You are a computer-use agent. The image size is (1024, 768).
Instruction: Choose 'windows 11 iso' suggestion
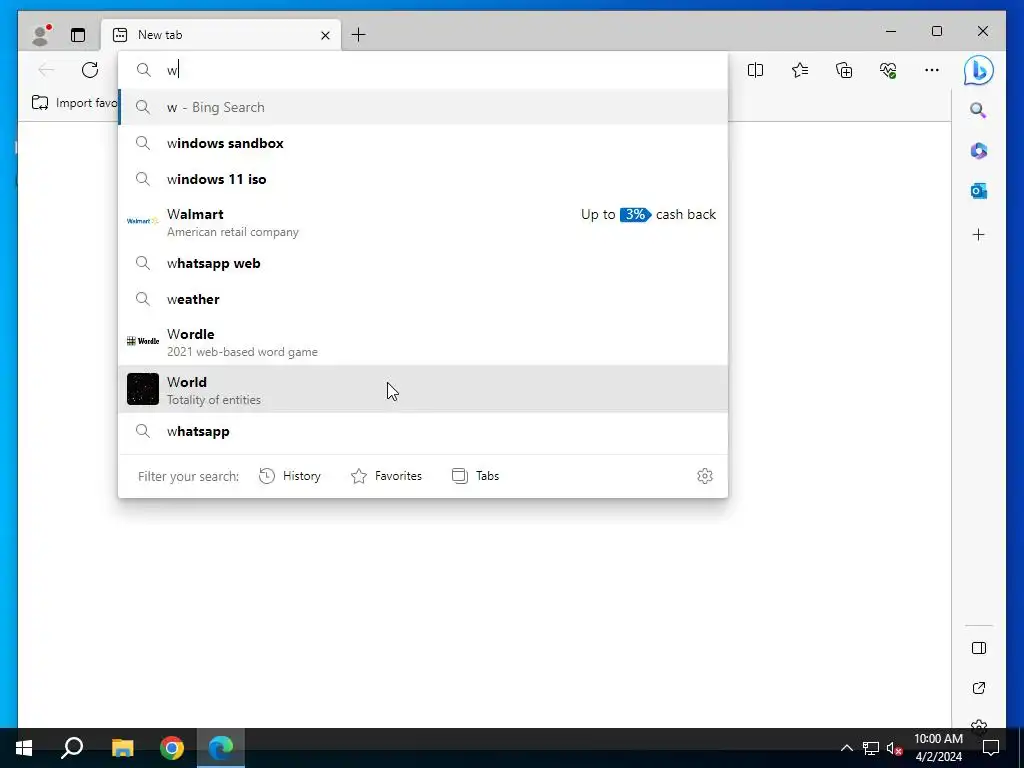pos(423,179)
